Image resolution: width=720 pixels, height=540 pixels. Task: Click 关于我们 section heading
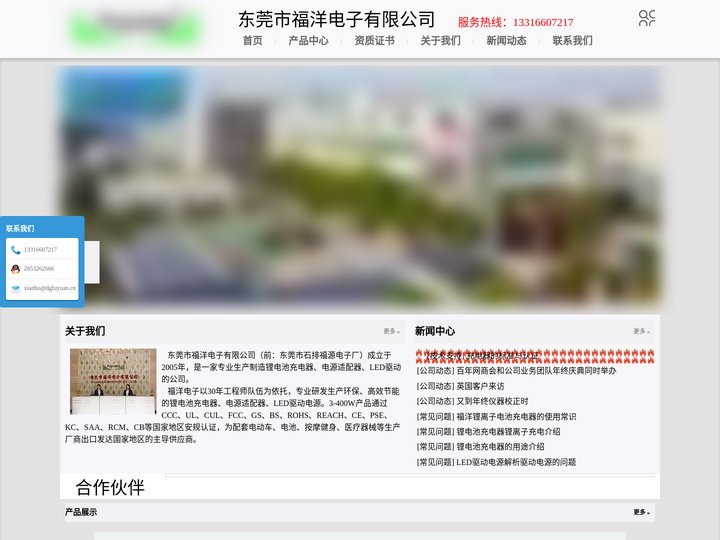pos(85,331)
